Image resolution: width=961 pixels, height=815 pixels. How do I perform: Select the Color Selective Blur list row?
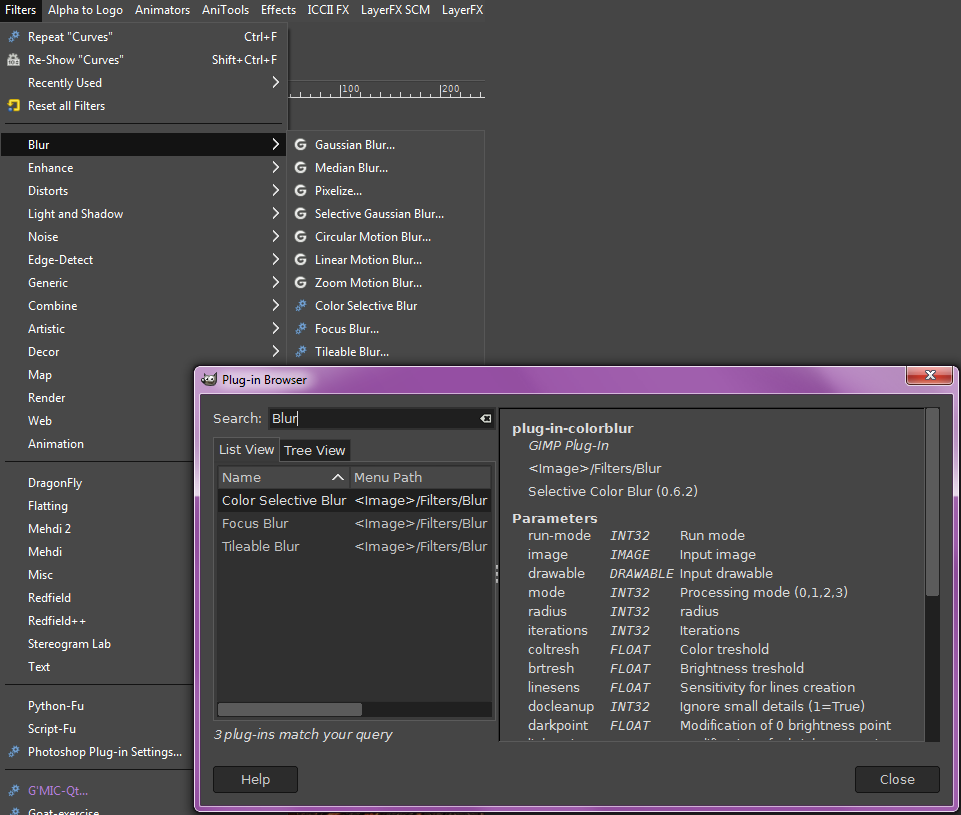(x=355, y=501)
